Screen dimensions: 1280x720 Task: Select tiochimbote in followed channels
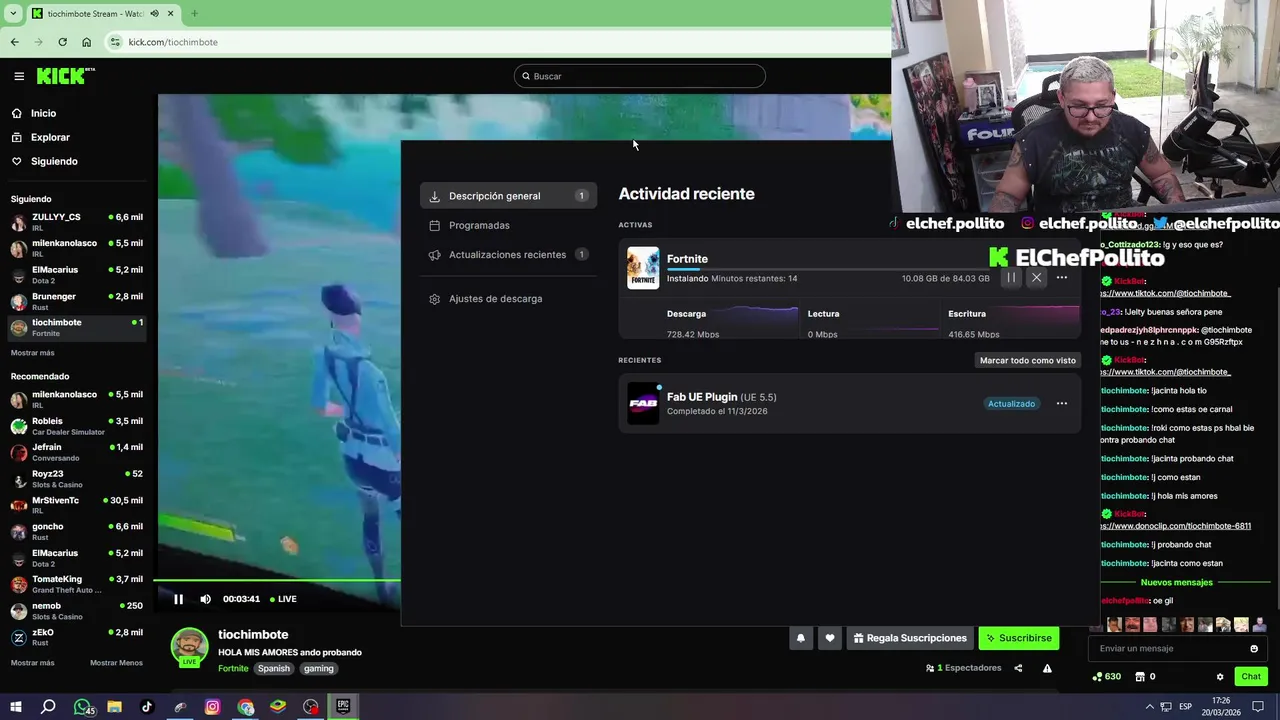(x=78, y=327)
